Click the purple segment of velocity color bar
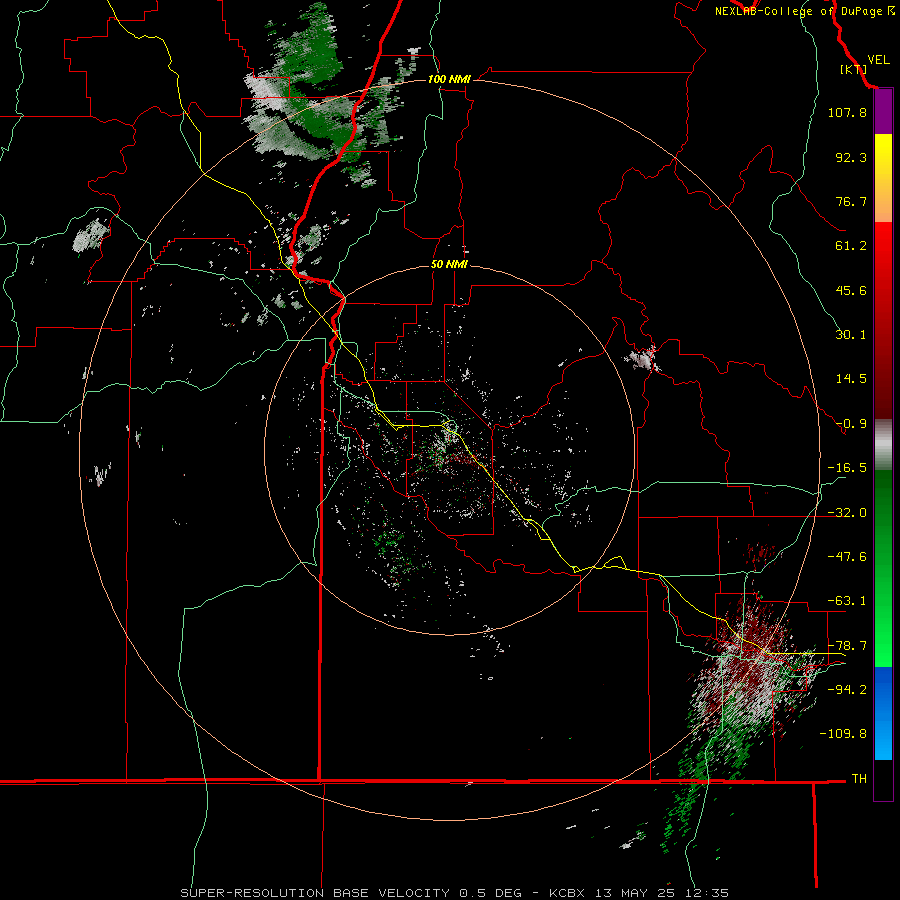The height and width of the screenshot is (900, 900). 883,112
